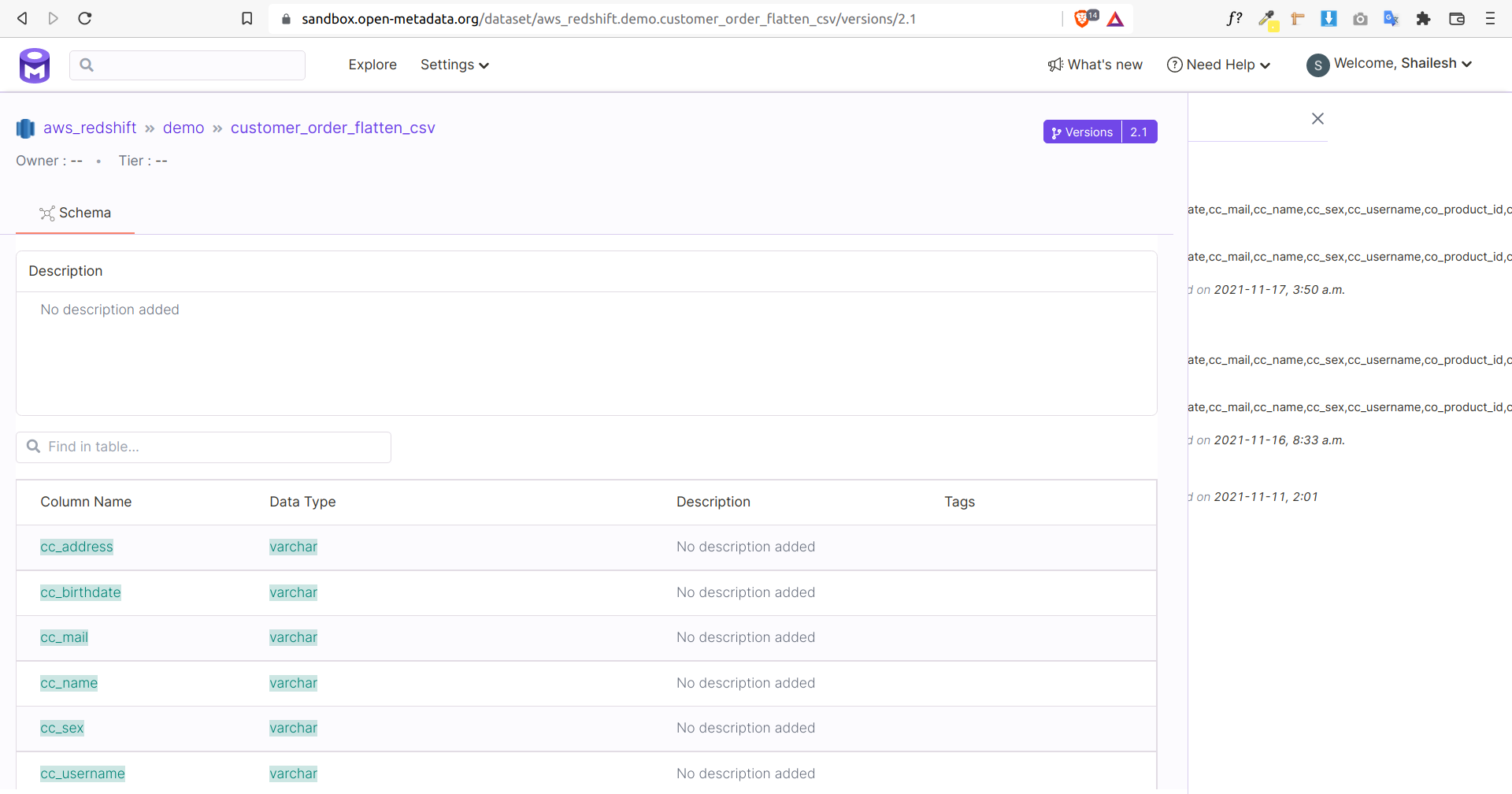Click the browser forward arrow
The width and height of the screenshot is (1512, 794).
pyautogui.click(x=53, y=18)
